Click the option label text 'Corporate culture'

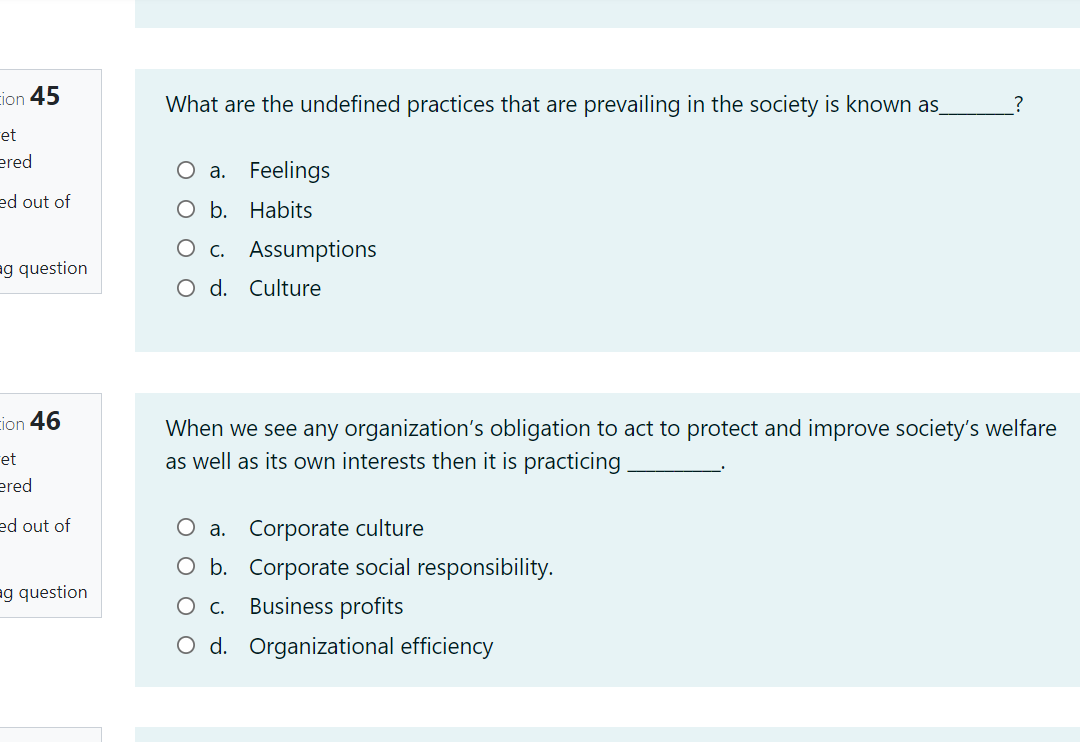point(336,528)
